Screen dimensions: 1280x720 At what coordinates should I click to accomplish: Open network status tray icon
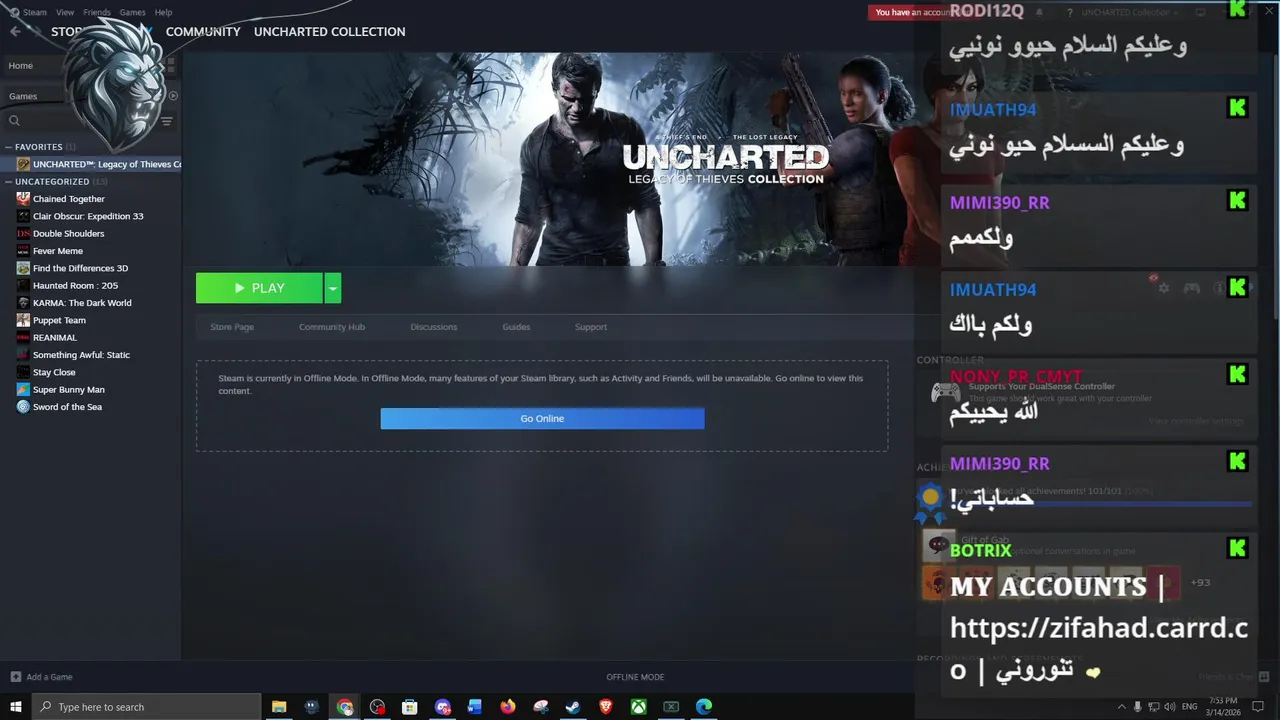click(x=1153, y=706)
